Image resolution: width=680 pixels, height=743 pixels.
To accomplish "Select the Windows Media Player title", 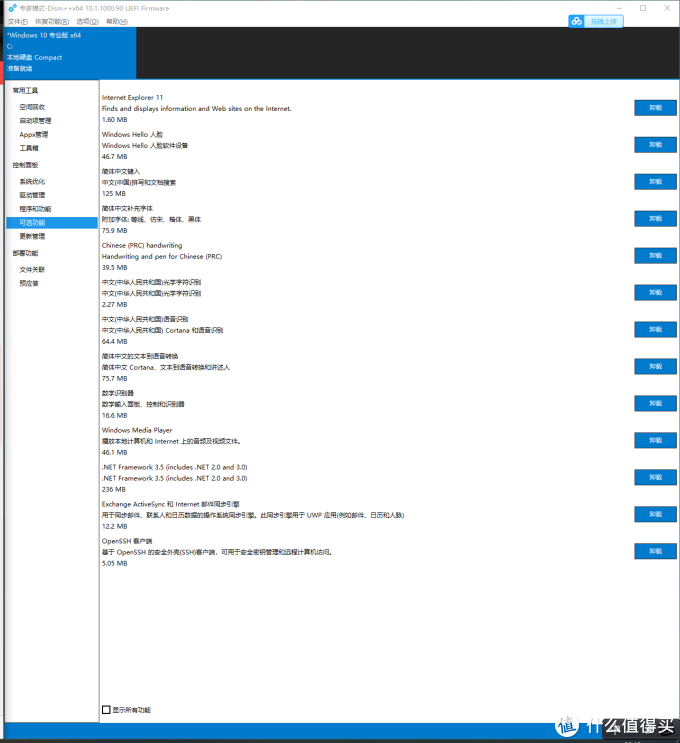I will [137, 430].
